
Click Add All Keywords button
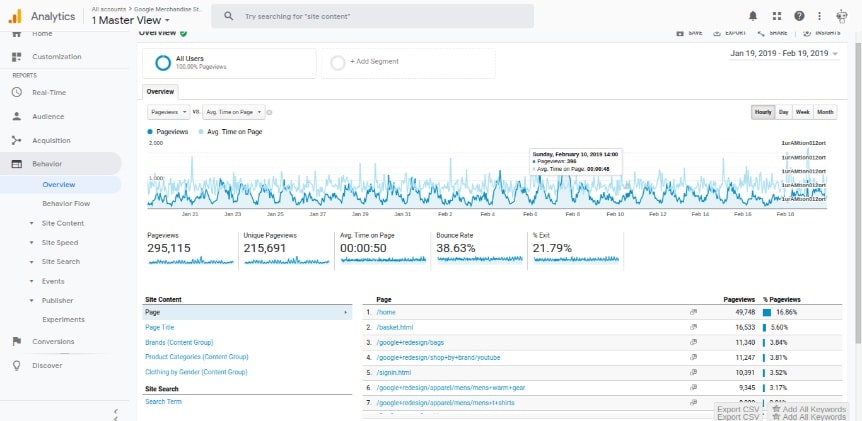[809, 409]
